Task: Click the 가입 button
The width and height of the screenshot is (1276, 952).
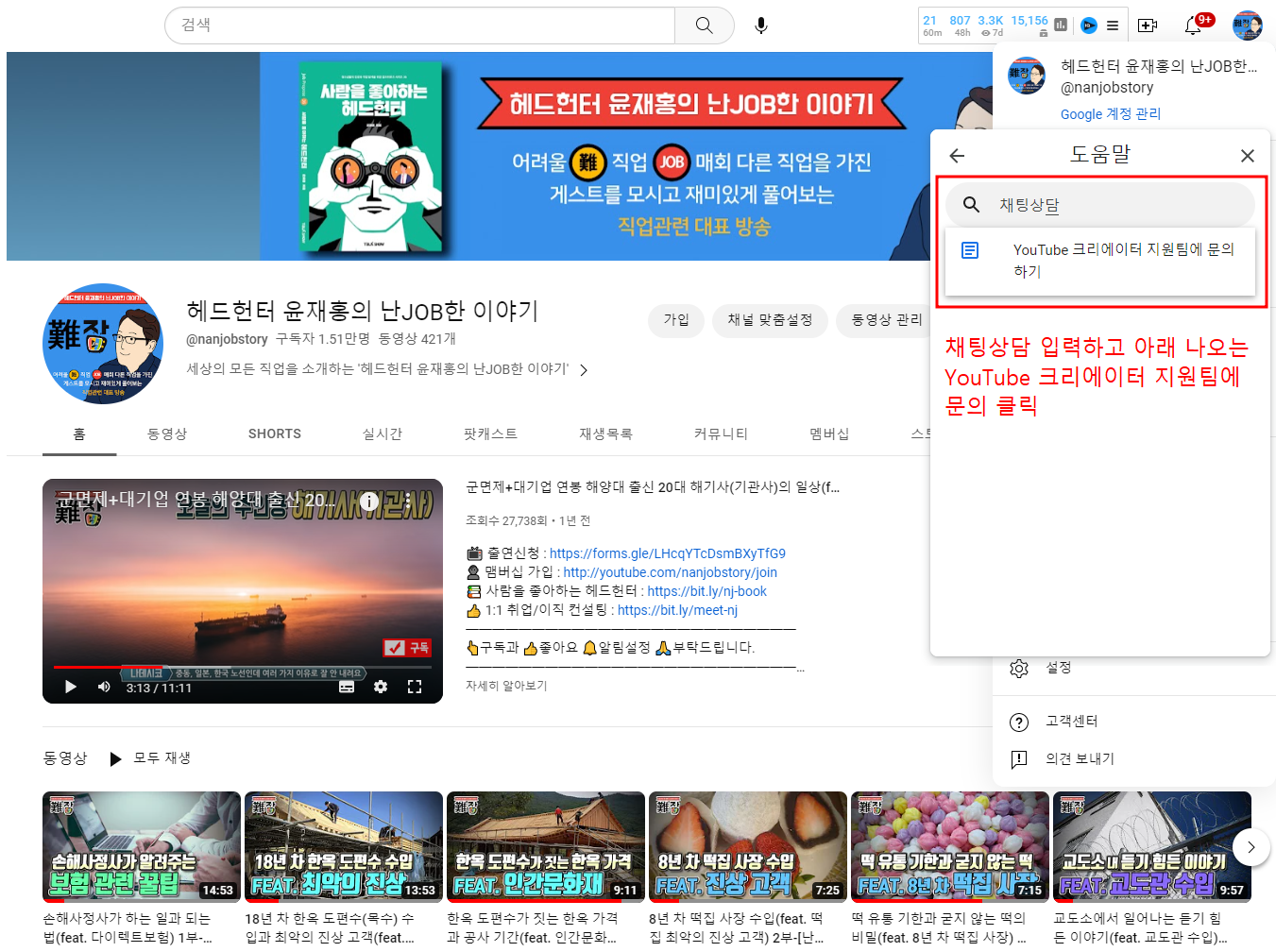Action: (x=676, y=320)
